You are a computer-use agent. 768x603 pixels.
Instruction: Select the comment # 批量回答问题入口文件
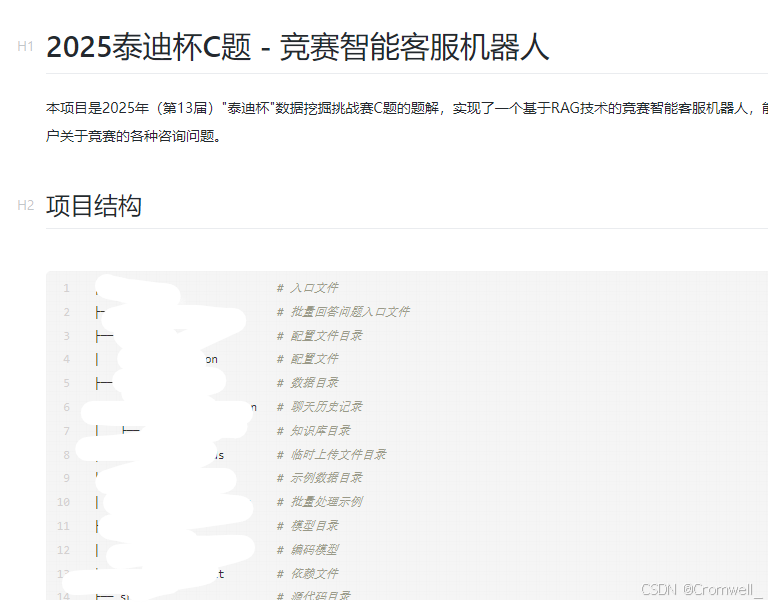click(x=343, y=312)
